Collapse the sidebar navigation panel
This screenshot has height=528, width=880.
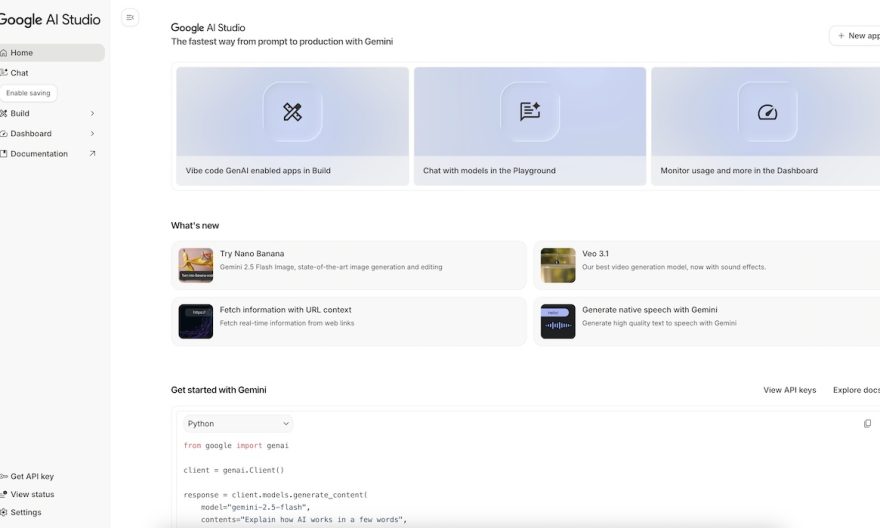(130, 17)
